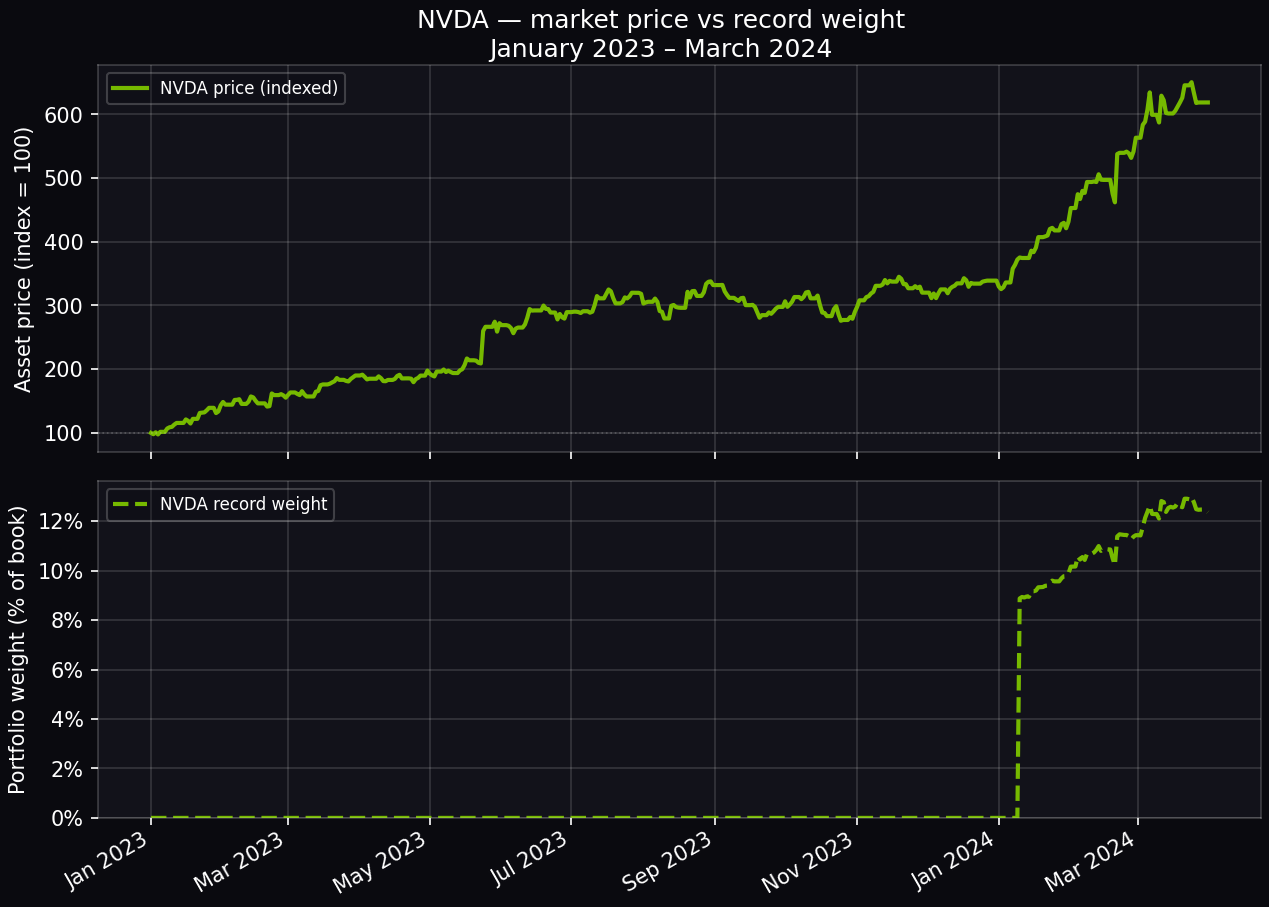Click the 200 tick on the price axis
This screenshot has width=1269, height=907.
pyautogui.click(x=64, y=369)
